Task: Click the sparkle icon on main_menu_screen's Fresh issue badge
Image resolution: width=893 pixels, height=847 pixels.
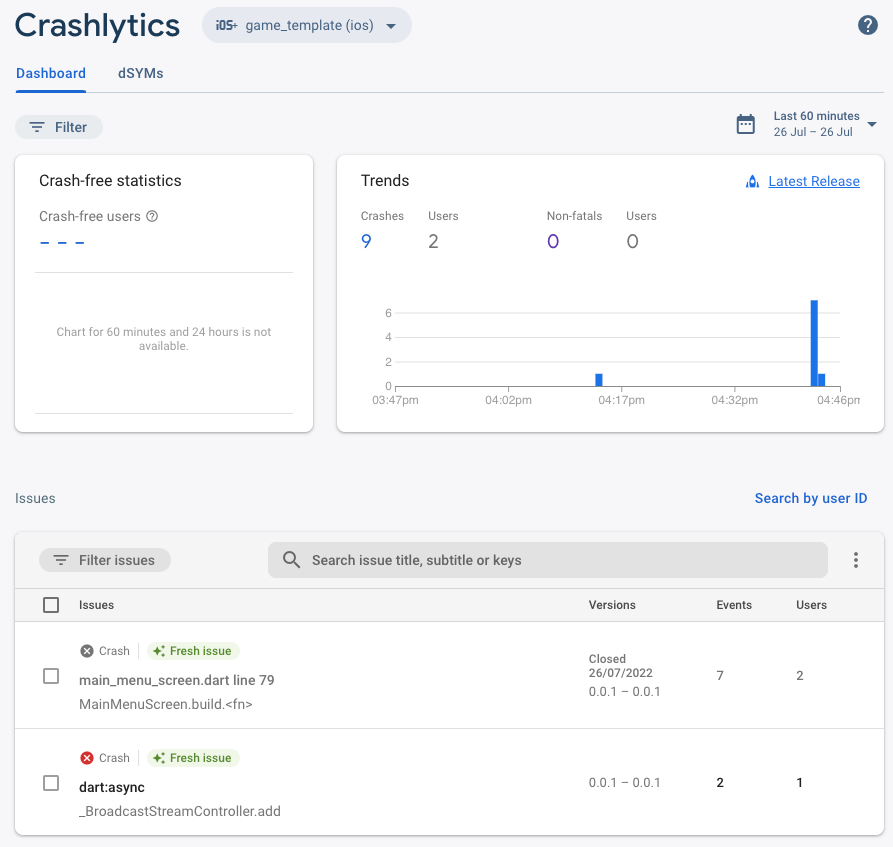Action: [x=159, y=651]
